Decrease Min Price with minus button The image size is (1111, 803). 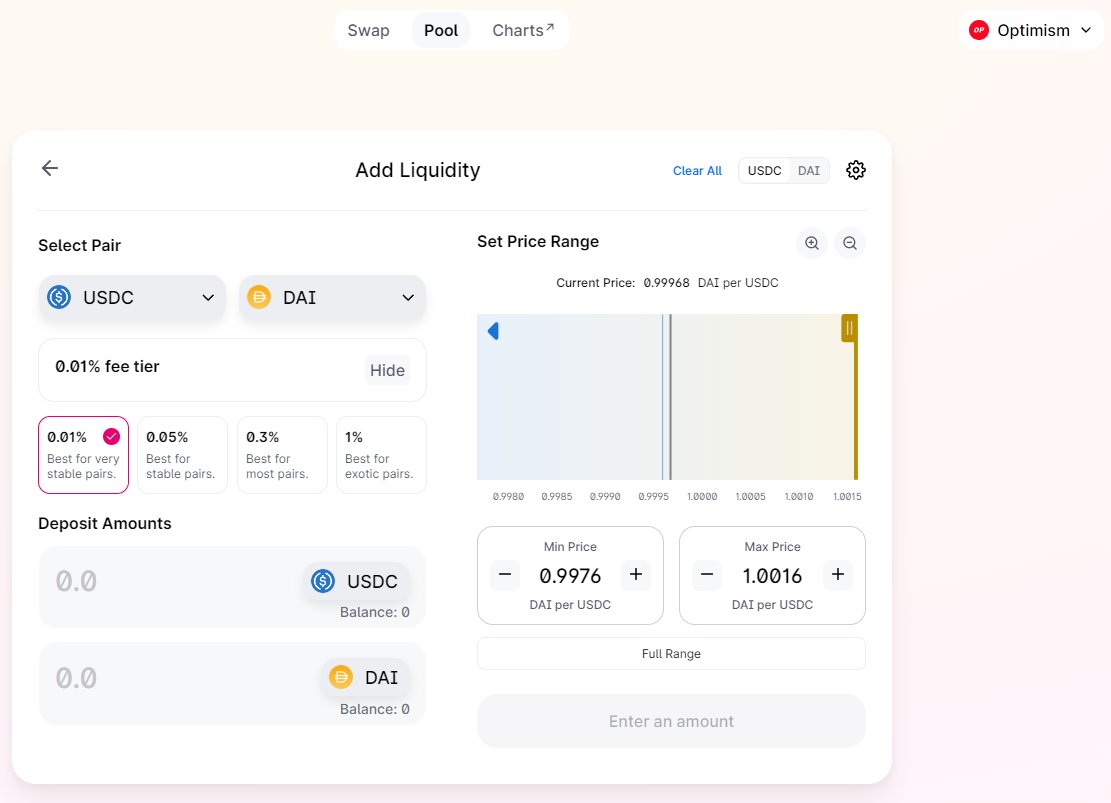click(x=504, y=575)
